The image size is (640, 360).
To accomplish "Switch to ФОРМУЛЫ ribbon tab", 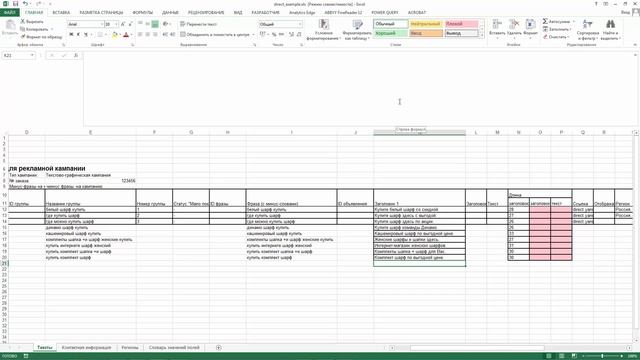I will (x=142, y=13).
